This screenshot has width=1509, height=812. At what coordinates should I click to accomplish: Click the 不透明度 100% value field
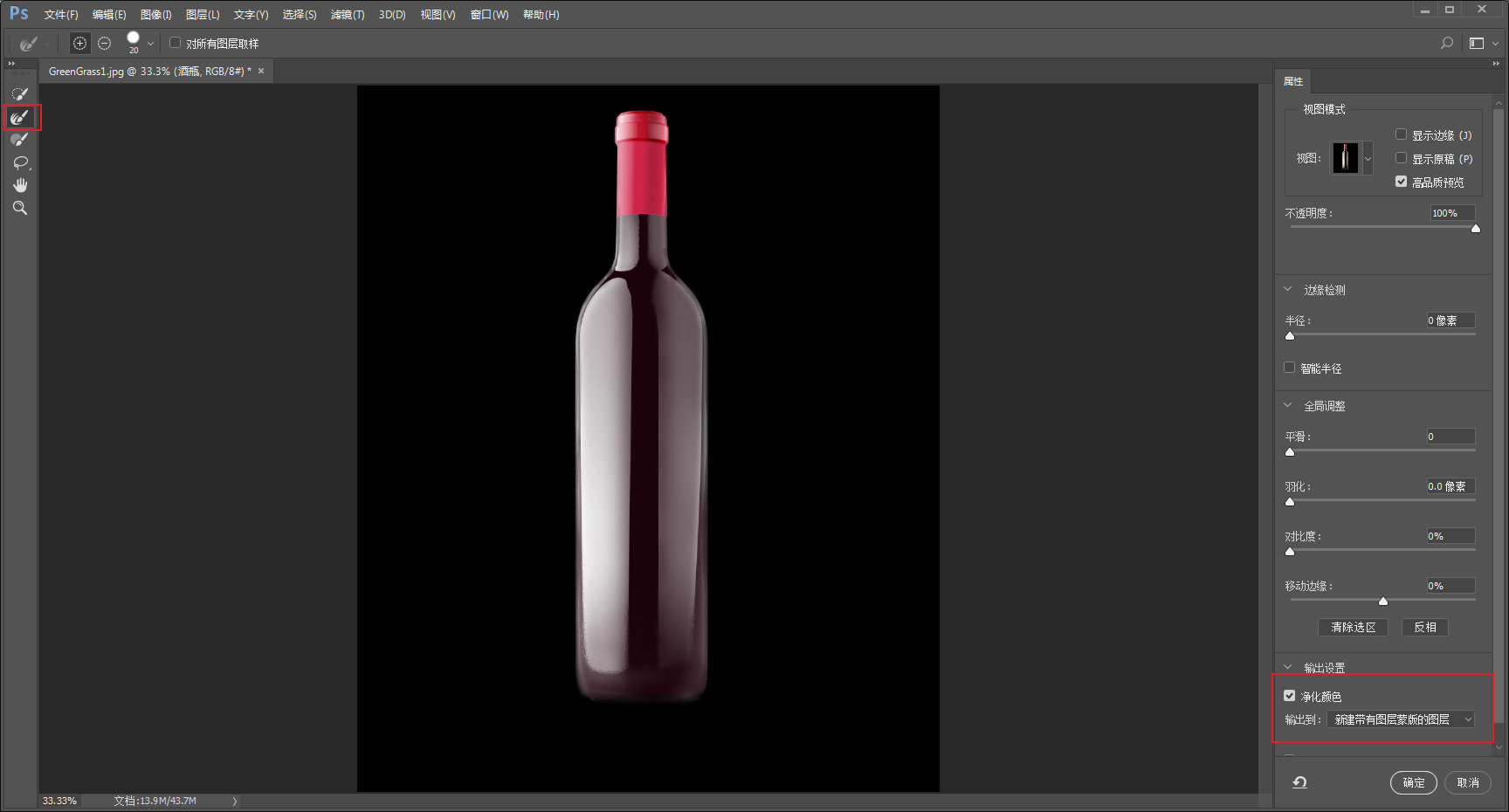click(x=1452, y=213)
